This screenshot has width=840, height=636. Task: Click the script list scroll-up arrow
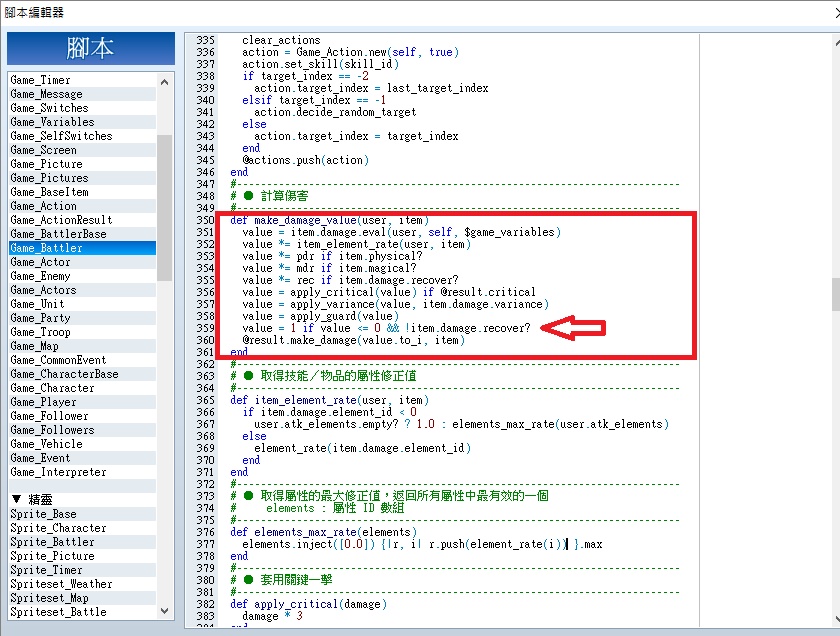[x=164, y=82]
